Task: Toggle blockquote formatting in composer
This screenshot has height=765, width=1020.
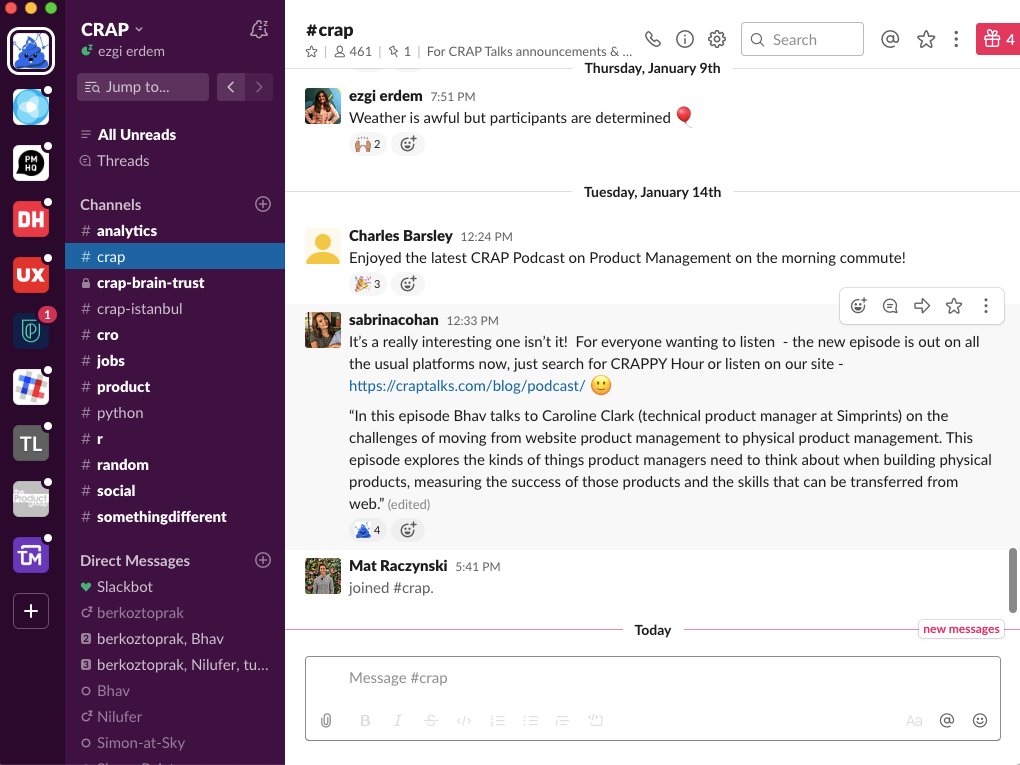Action: [x=562, y=720]
